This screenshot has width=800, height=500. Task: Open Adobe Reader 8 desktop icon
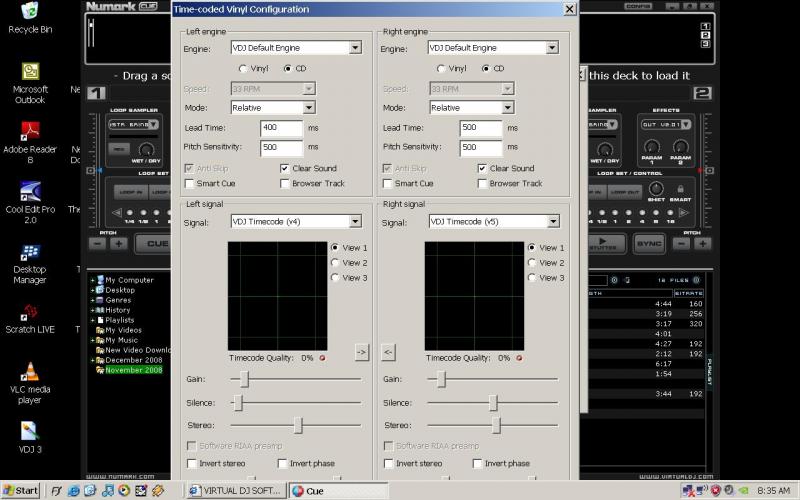(x=30, y=143)
